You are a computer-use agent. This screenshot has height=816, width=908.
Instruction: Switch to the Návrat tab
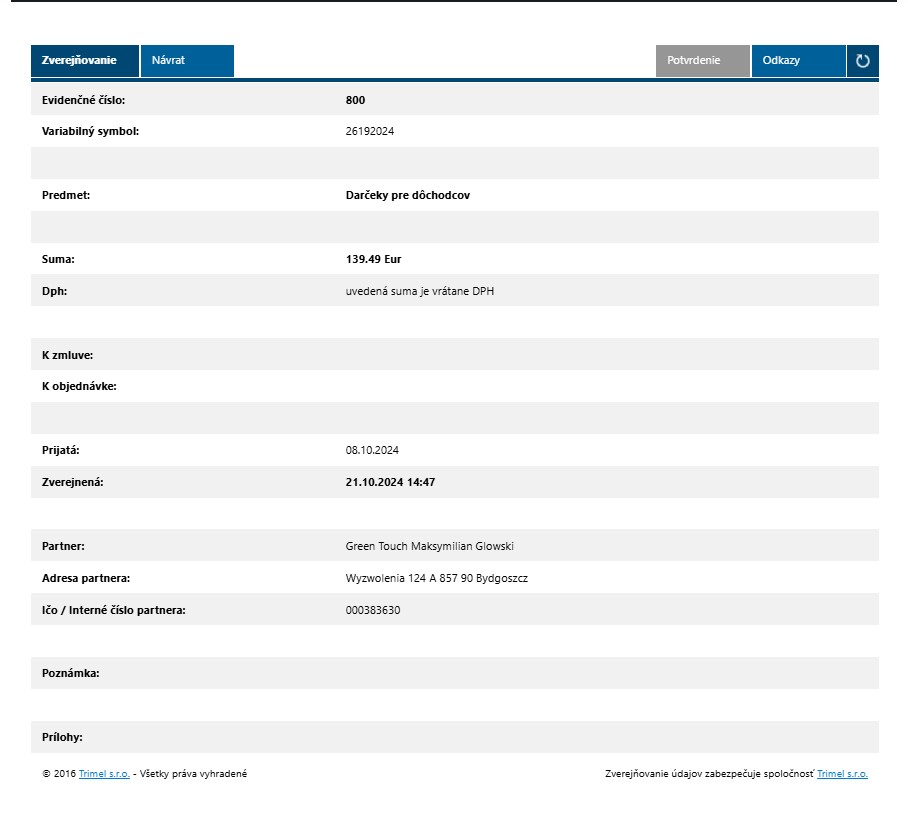point(187,61)
